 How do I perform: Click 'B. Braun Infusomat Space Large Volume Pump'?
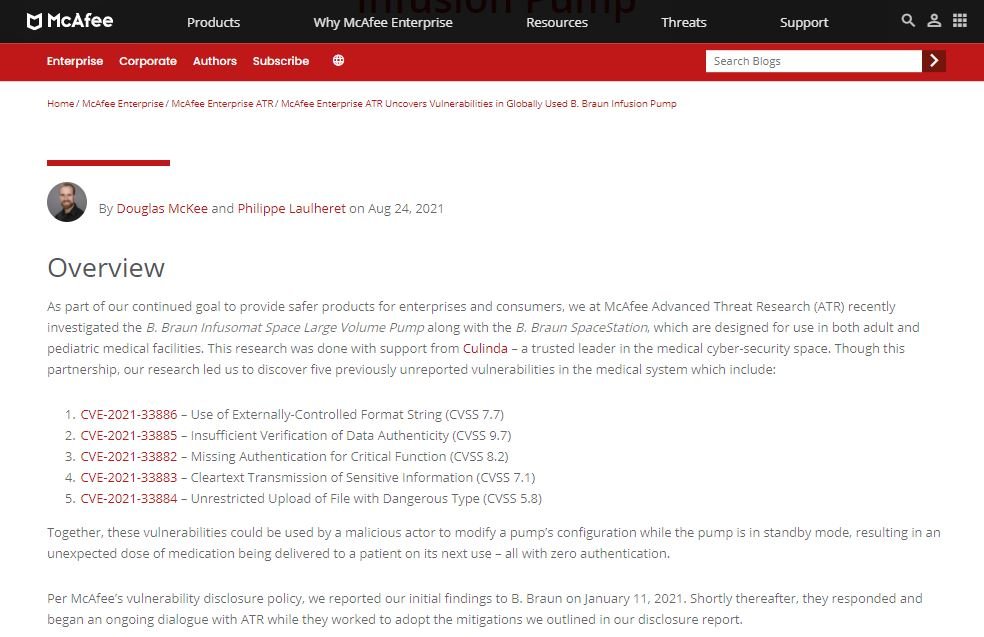[285, 328]
